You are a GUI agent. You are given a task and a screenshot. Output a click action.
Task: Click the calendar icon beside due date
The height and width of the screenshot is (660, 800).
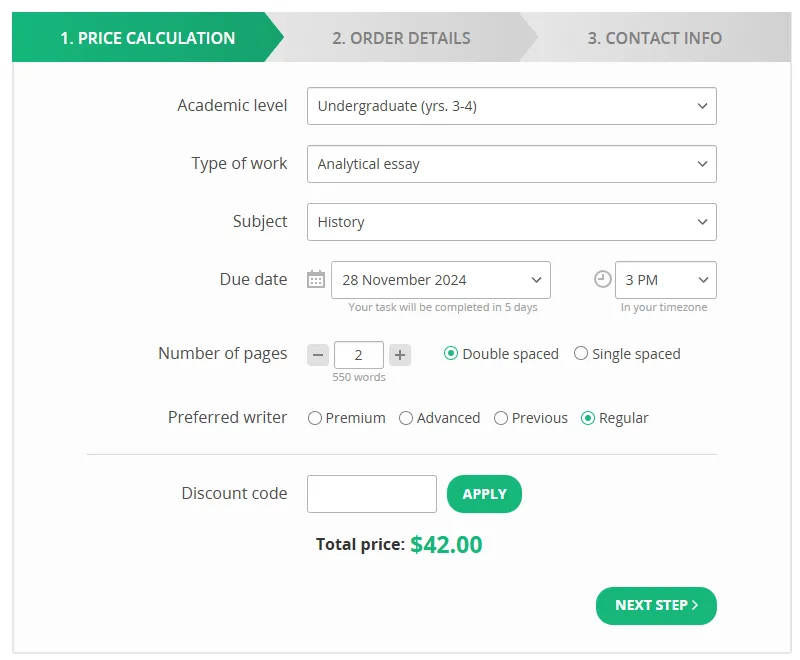point(316,280)
